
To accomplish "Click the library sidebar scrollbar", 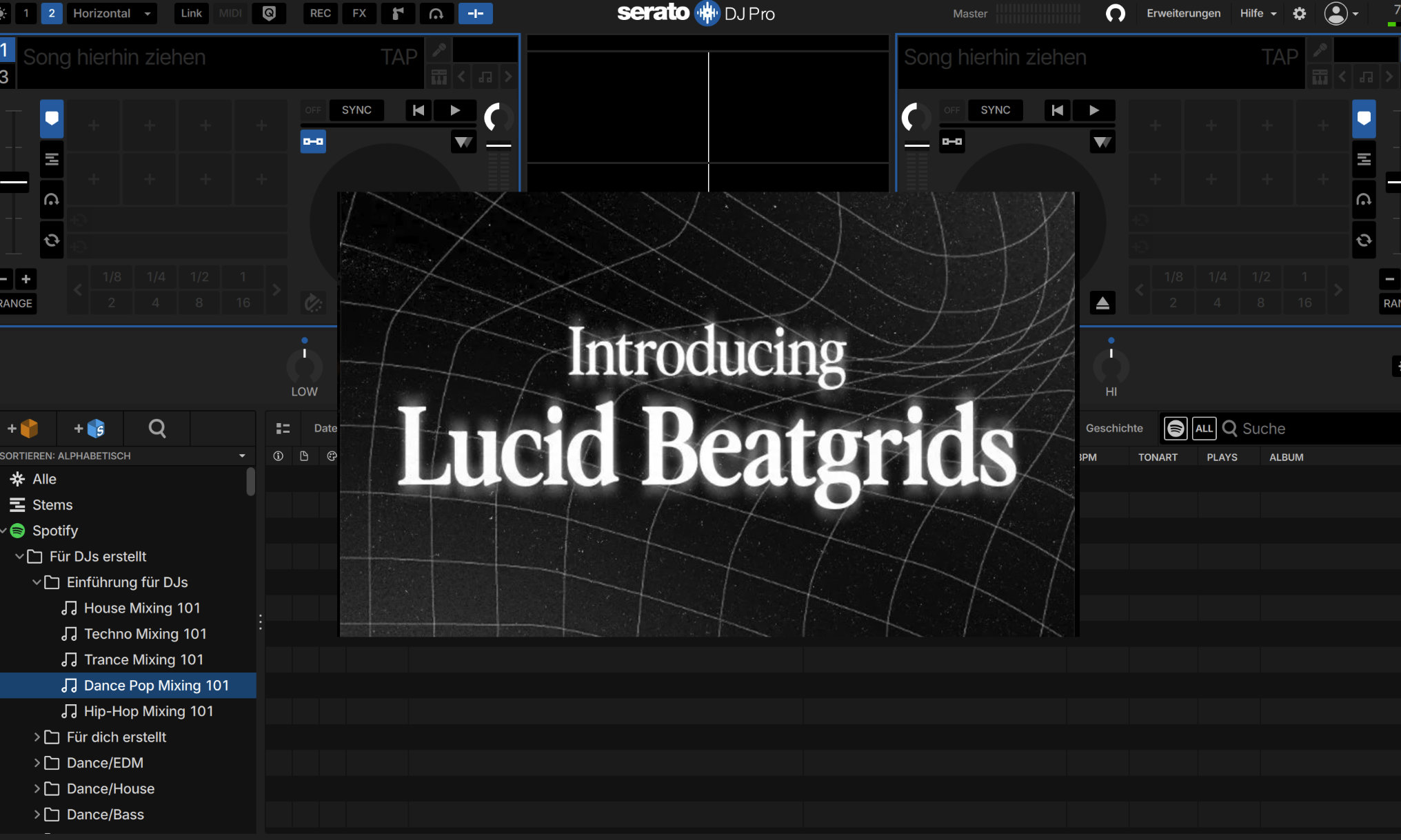I will [251, 482].
